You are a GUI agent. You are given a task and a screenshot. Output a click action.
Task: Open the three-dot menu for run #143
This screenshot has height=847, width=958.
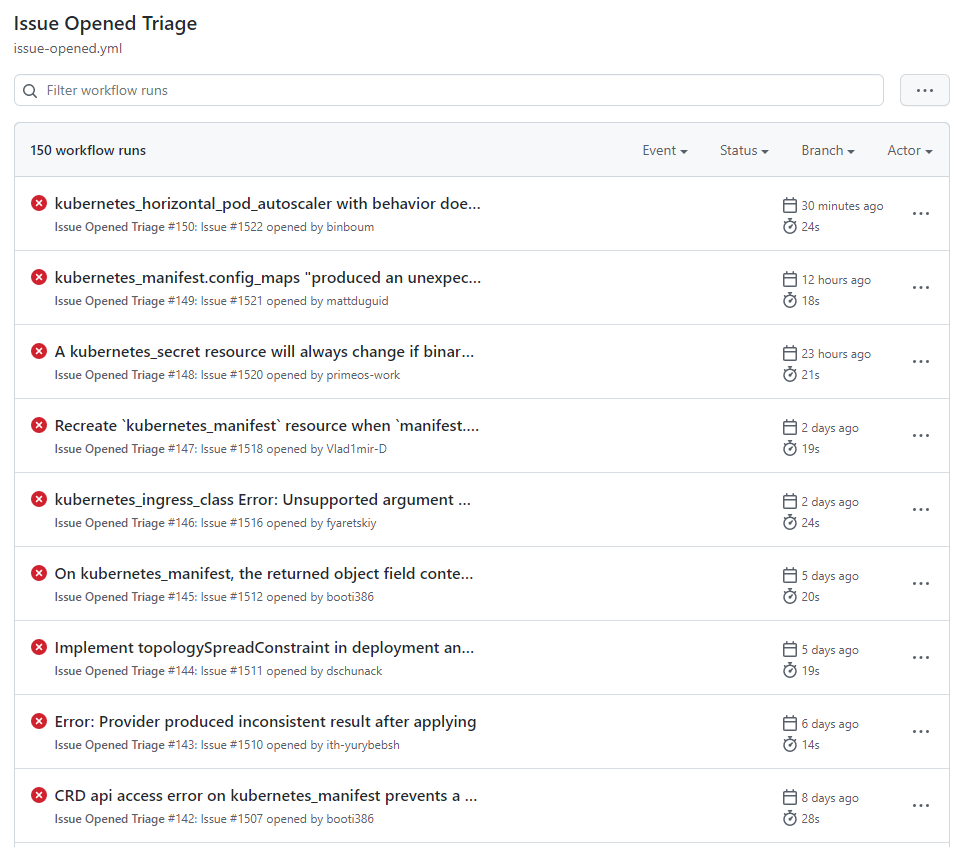(x=921, y=731)
